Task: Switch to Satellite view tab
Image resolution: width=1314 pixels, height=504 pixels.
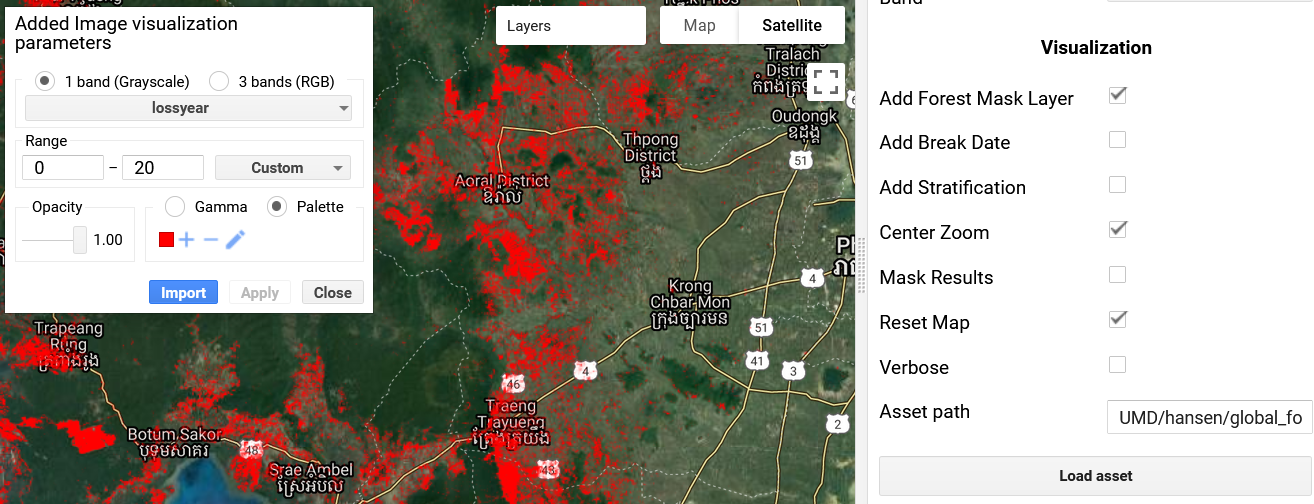Action: click(791, 26)
